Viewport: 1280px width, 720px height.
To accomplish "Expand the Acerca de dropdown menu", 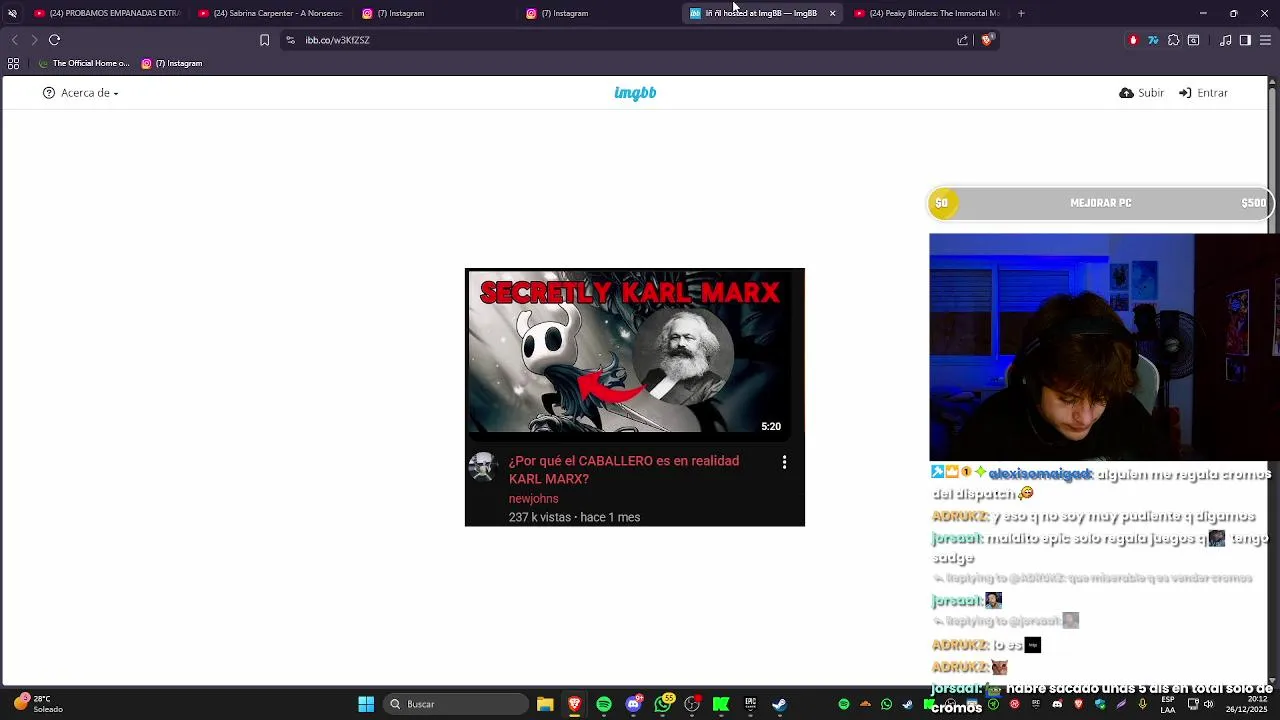I will pos(81,93).
